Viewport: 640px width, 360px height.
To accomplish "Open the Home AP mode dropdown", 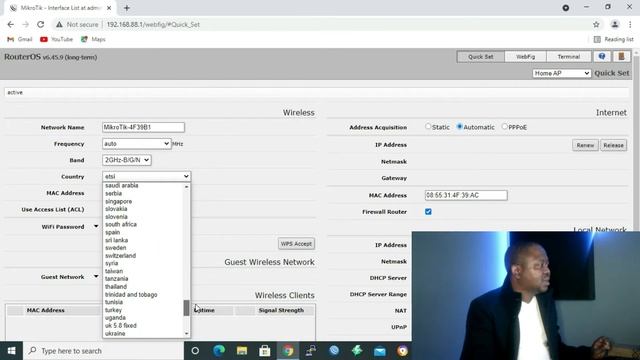I will (x=562, y=73).
